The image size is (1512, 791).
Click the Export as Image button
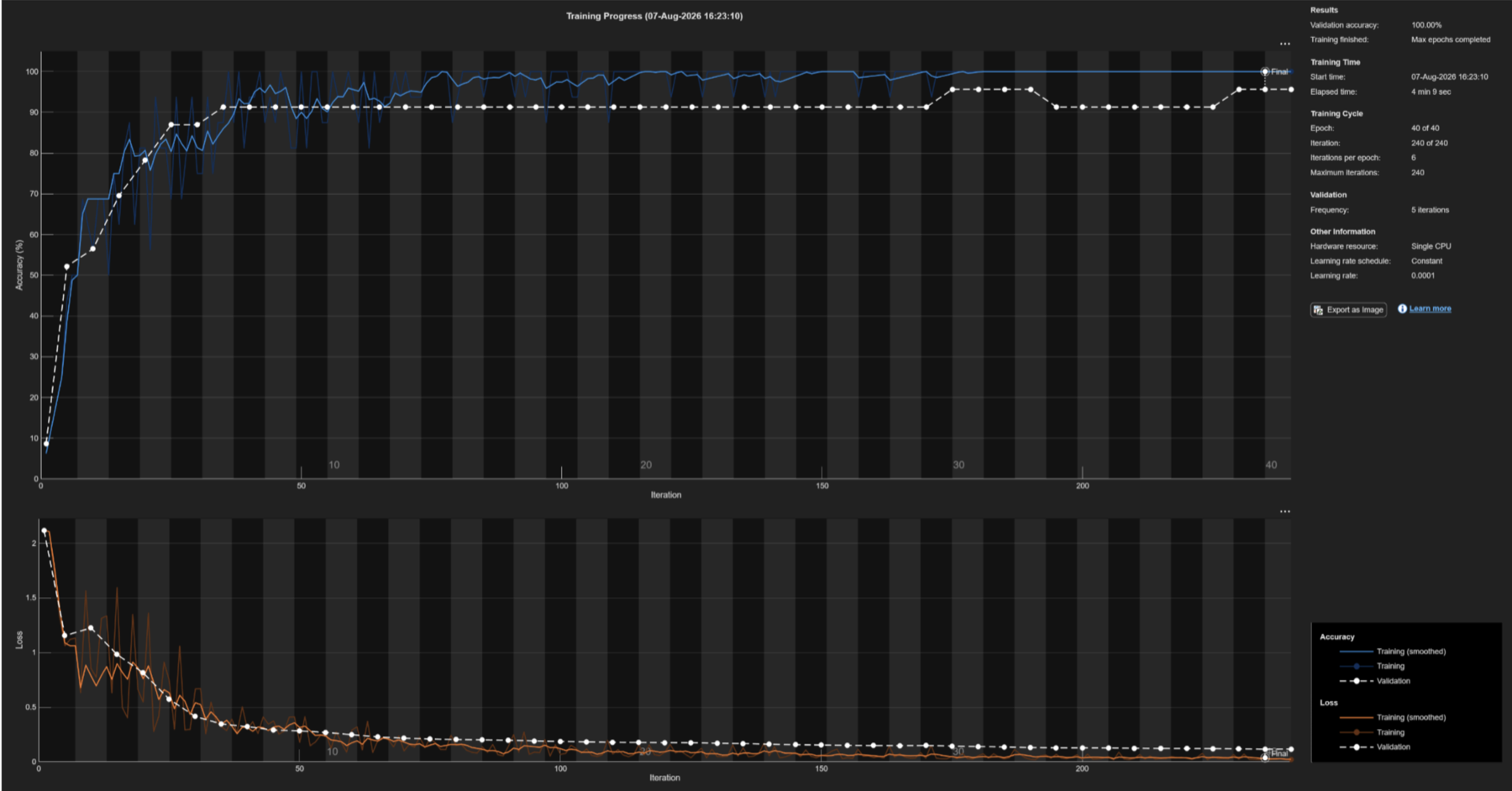pyautogui.click(x=1348, y=310)
